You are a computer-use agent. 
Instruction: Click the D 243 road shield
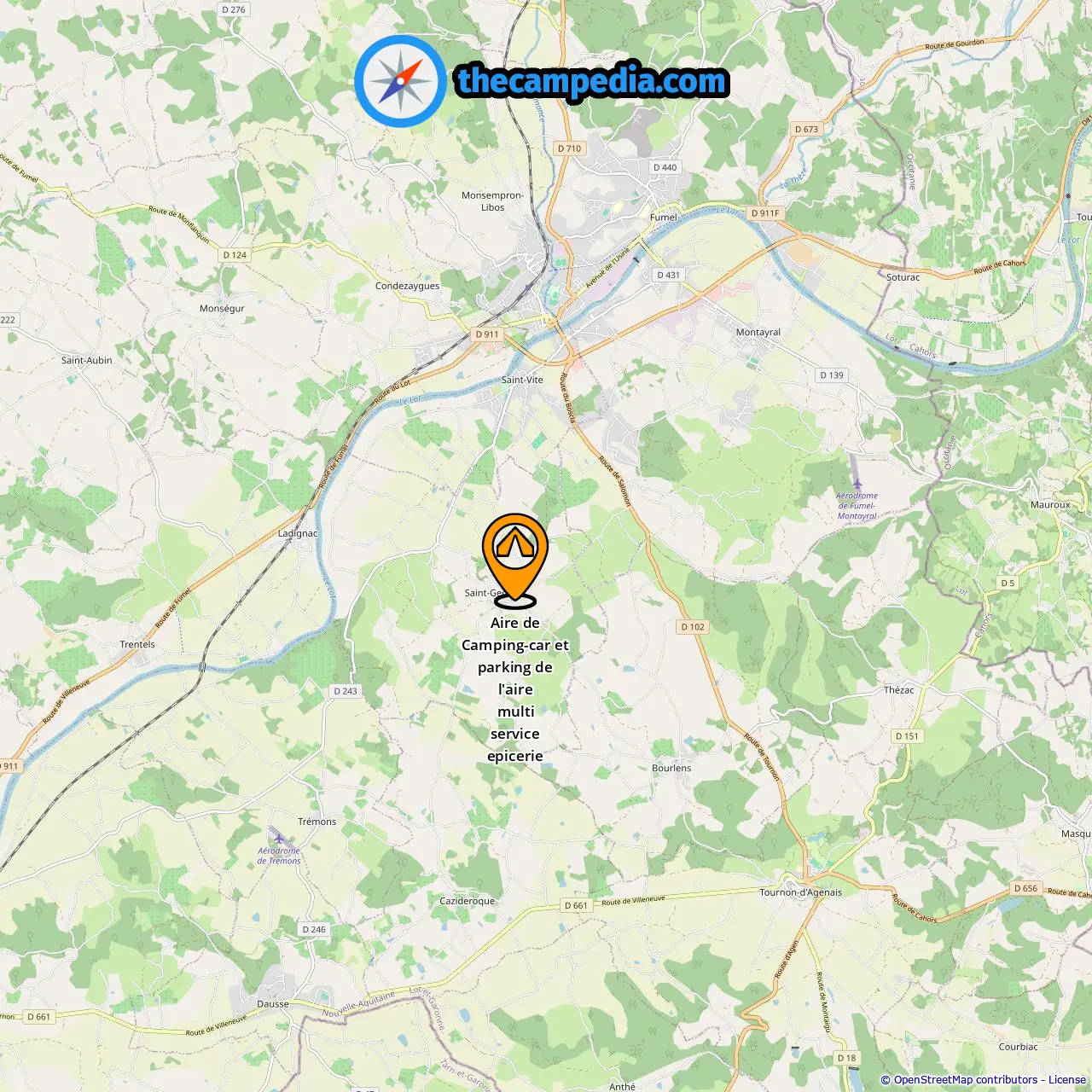point(346,691)
